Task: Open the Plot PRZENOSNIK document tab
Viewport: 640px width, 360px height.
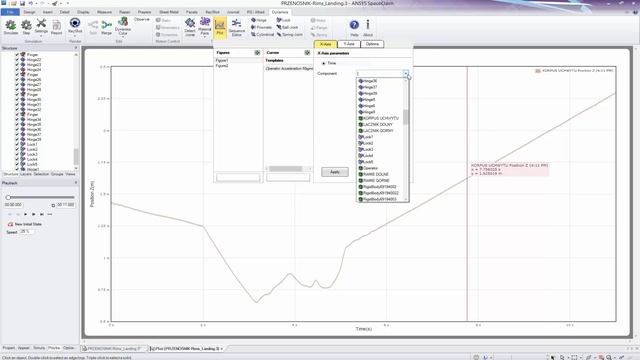Action: tap(186, 349)
